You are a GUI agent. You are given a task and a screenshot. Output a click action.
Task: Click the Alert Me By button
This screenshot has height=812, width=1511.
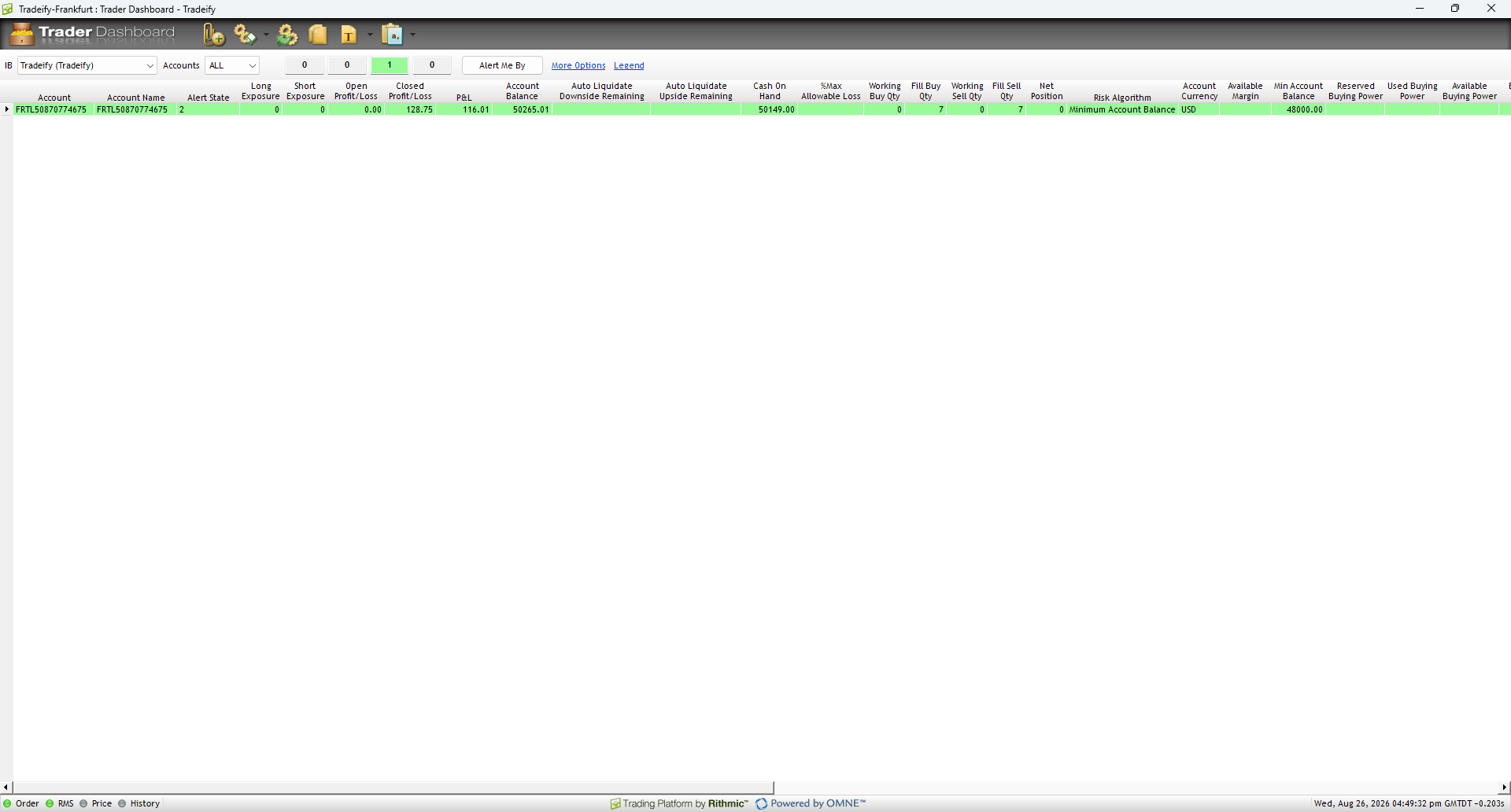(x=502, y=65)
